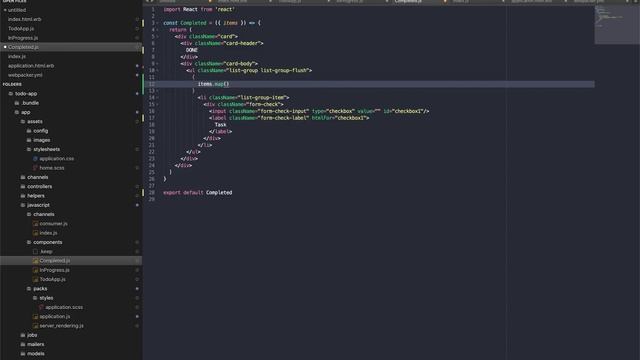The height and width of the screenshot is (360, 640).
Task: Click the 'DONE' text on line 7
Action: [191, 50]
